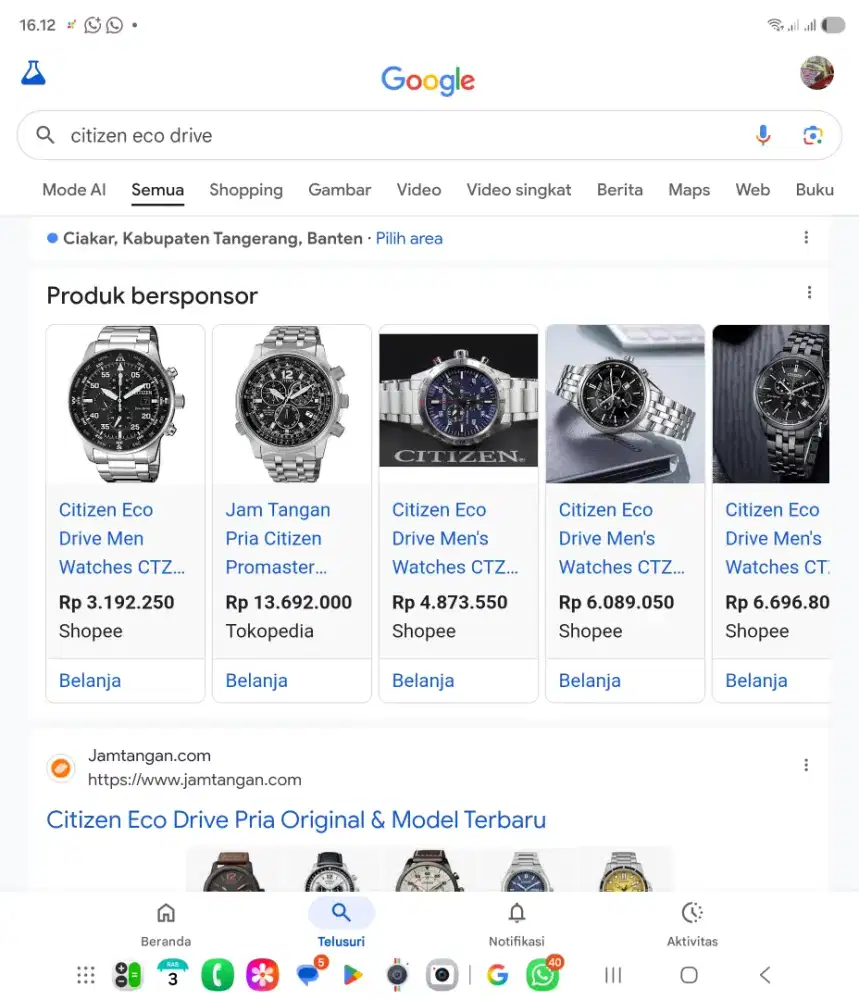Open Mode AI from the results menu
This screenshot has width=859, height=1000.
click(x=73, y=190)
